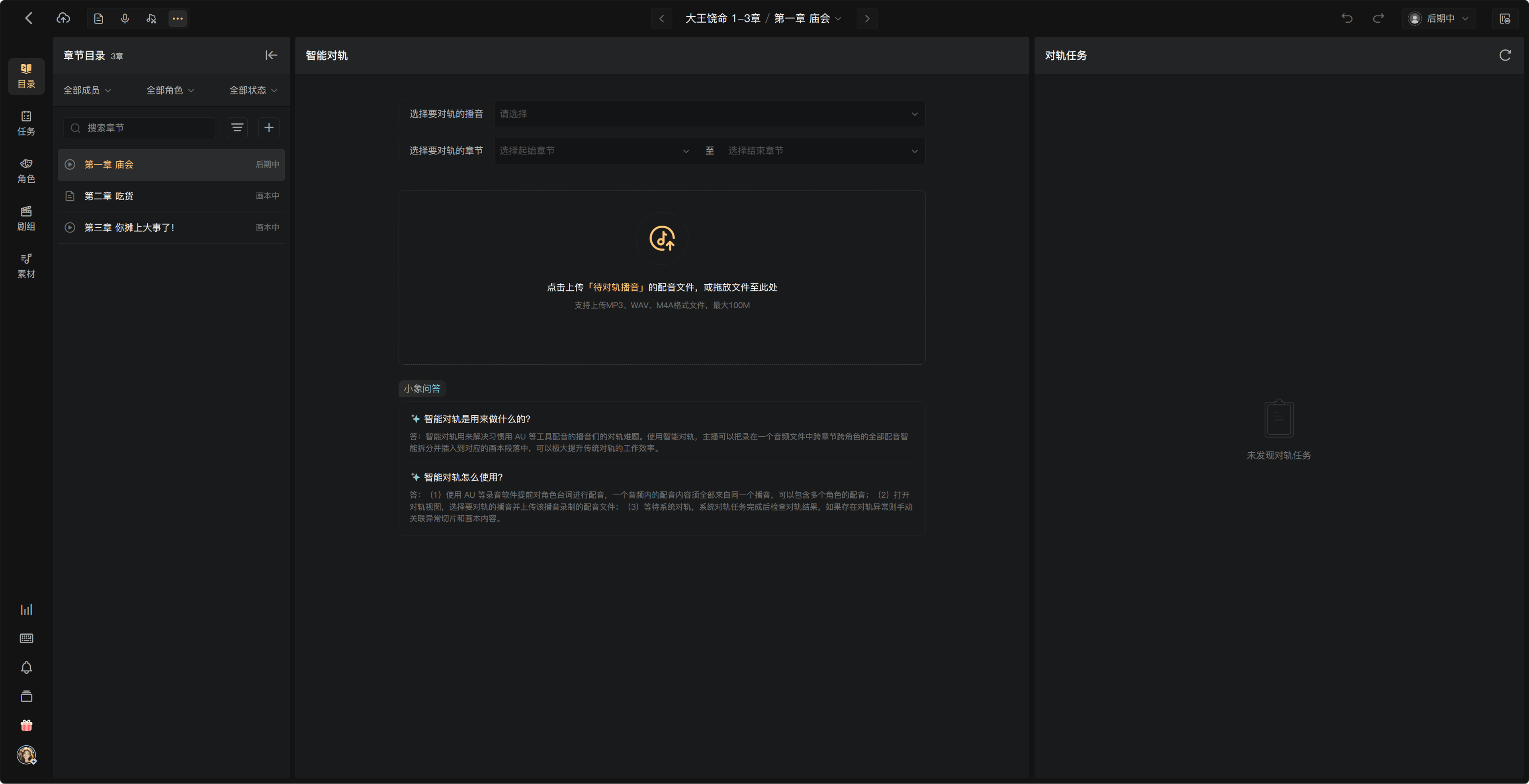Screen dimensions: 1529x784
Task: Click the 小象问答 tag
Action: click(x=422, y=389)
